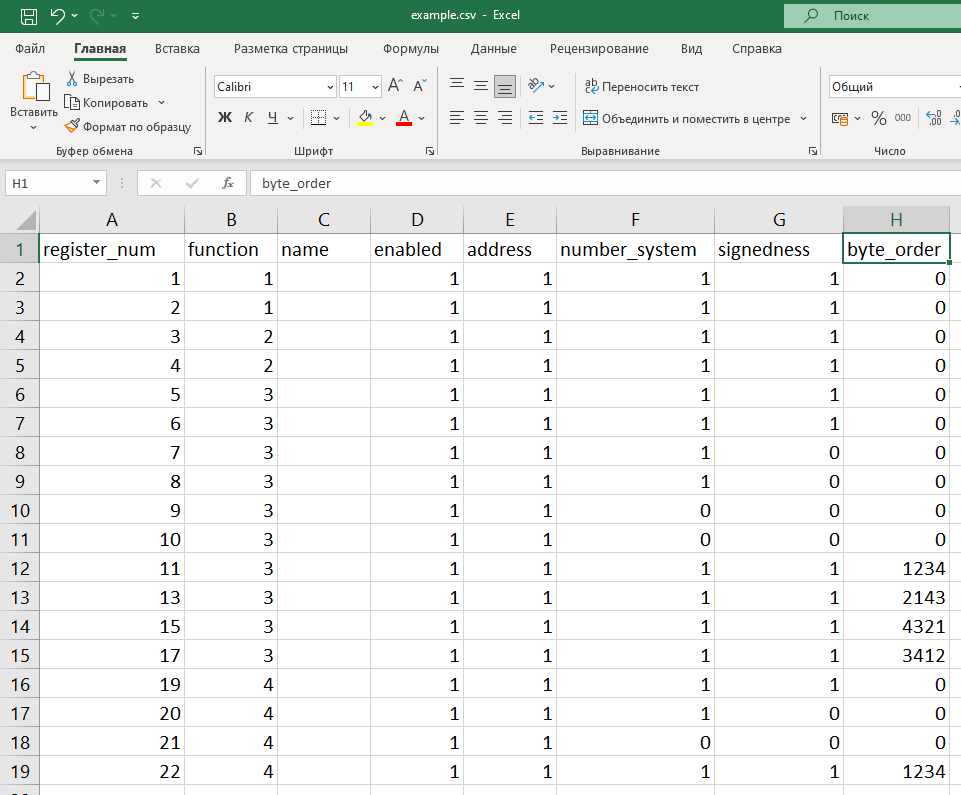Toggle underline formatting (Ч)
Viewport: 961px width, 795px height.
(x=273, y=118)
